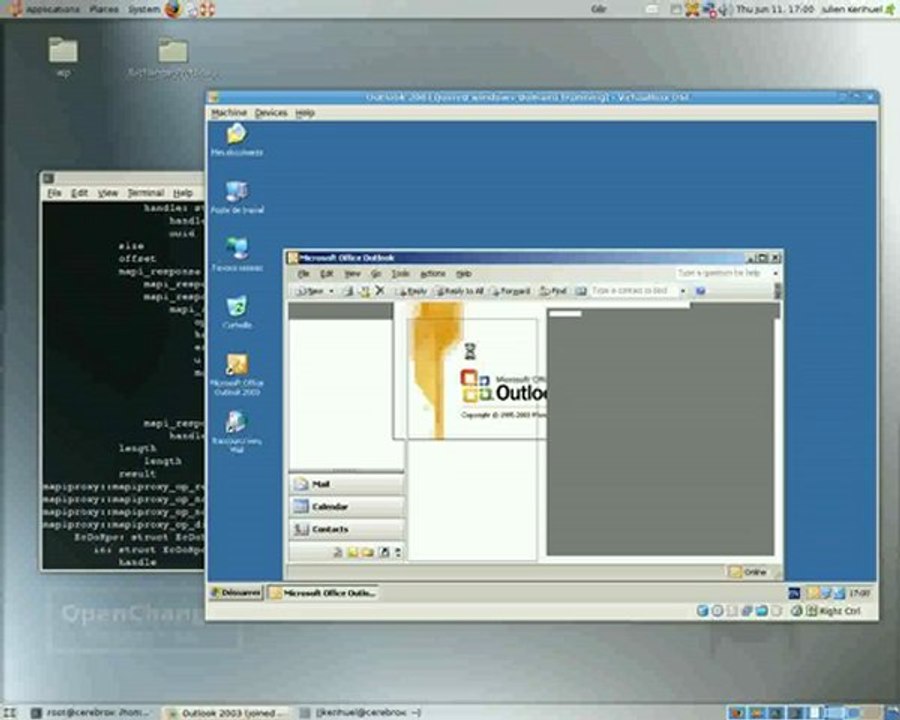The width and height of the screenshot is (900, 720).
Task: Click Microsoft Office Outlook taskbar button in Windows
Action: 323,593
